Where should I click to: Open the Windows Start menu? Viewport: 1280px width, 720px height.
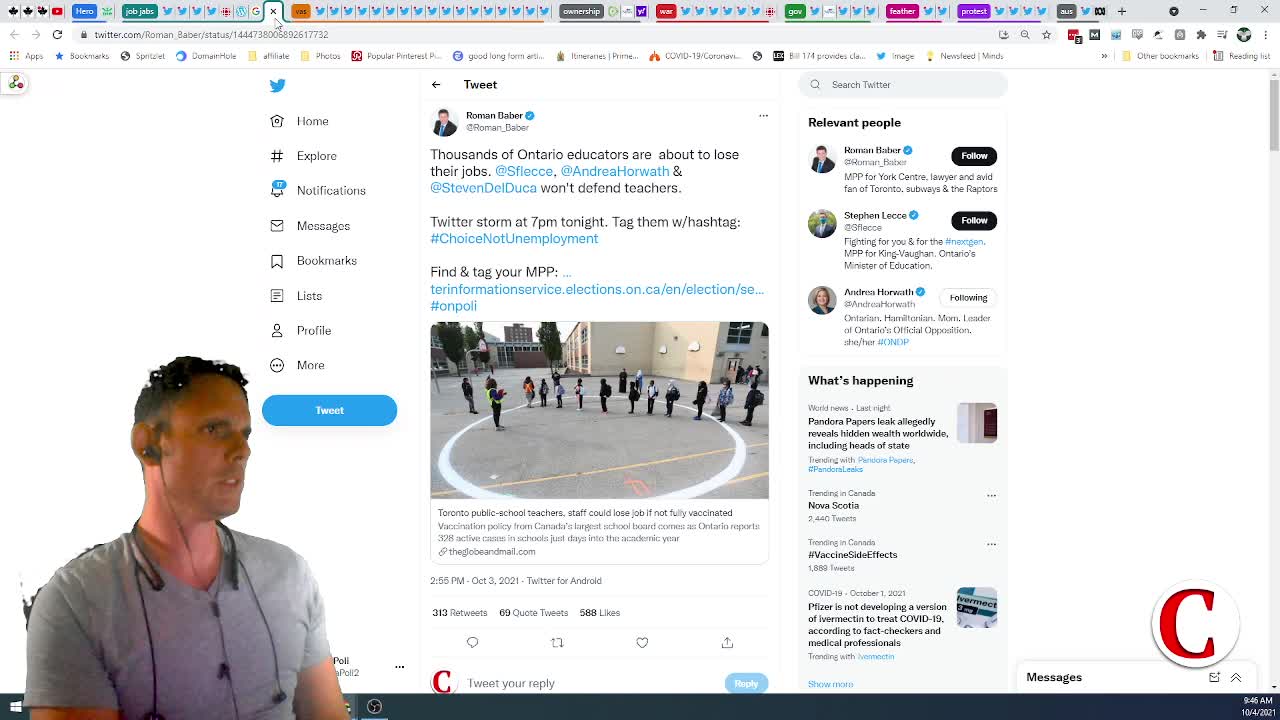(x=15, y=707)
